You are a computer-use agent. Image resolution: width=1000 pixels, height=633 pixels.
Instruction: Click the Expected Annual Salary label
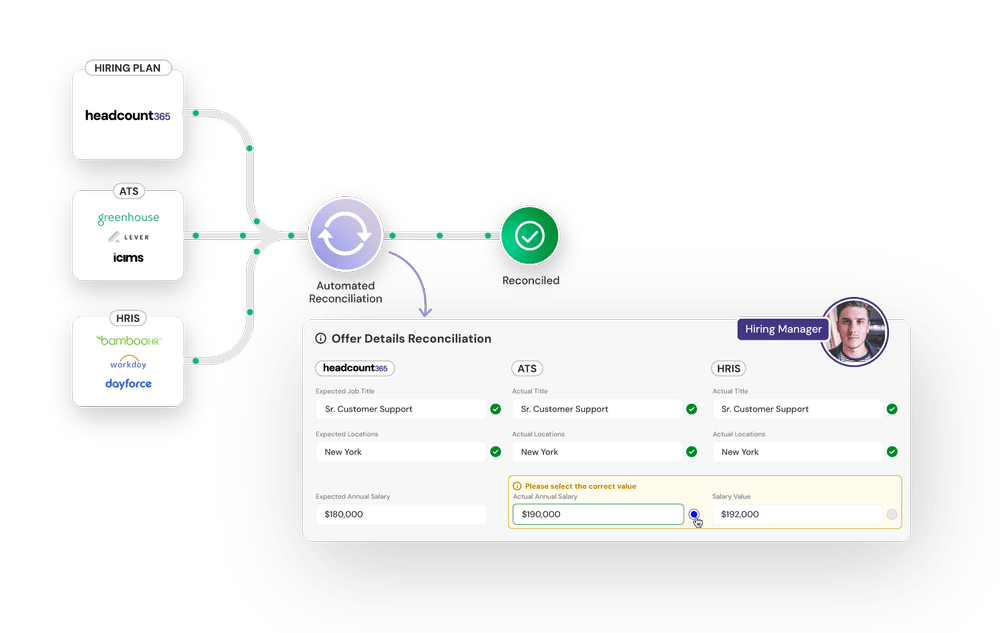(353, 497)
